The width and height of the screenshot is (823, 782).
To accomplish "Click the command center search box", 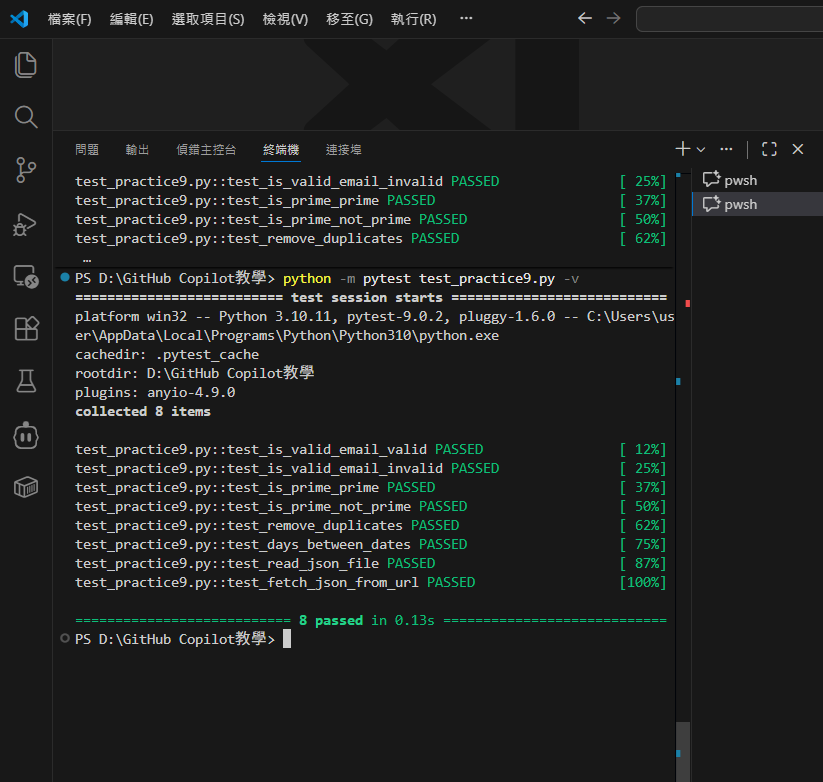I will (x=728, y=19).
